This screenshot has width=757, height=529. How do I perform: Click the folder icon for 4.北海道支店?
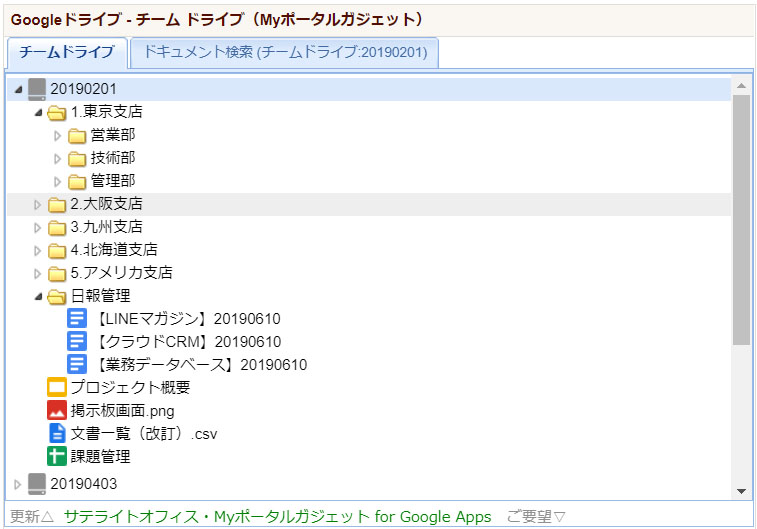coord(56,251)
